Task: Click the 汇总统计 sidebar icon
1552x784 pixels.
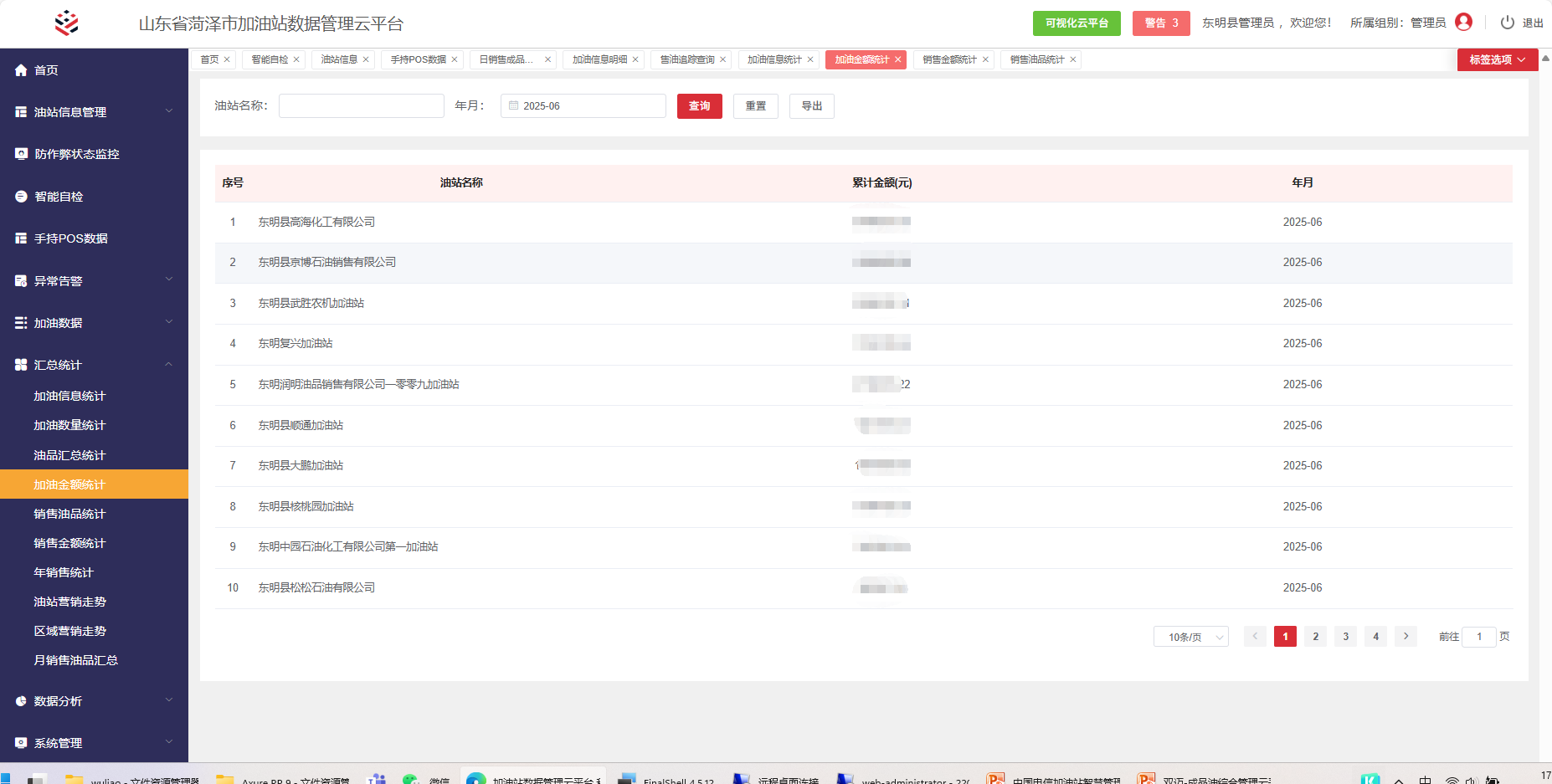Action: click(21, 365)
